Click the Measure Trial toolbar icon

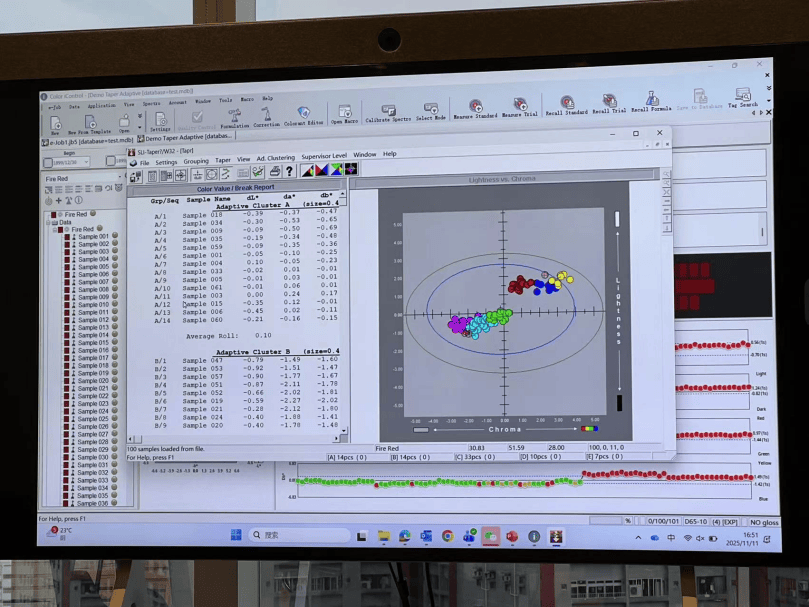coord(519,104)
